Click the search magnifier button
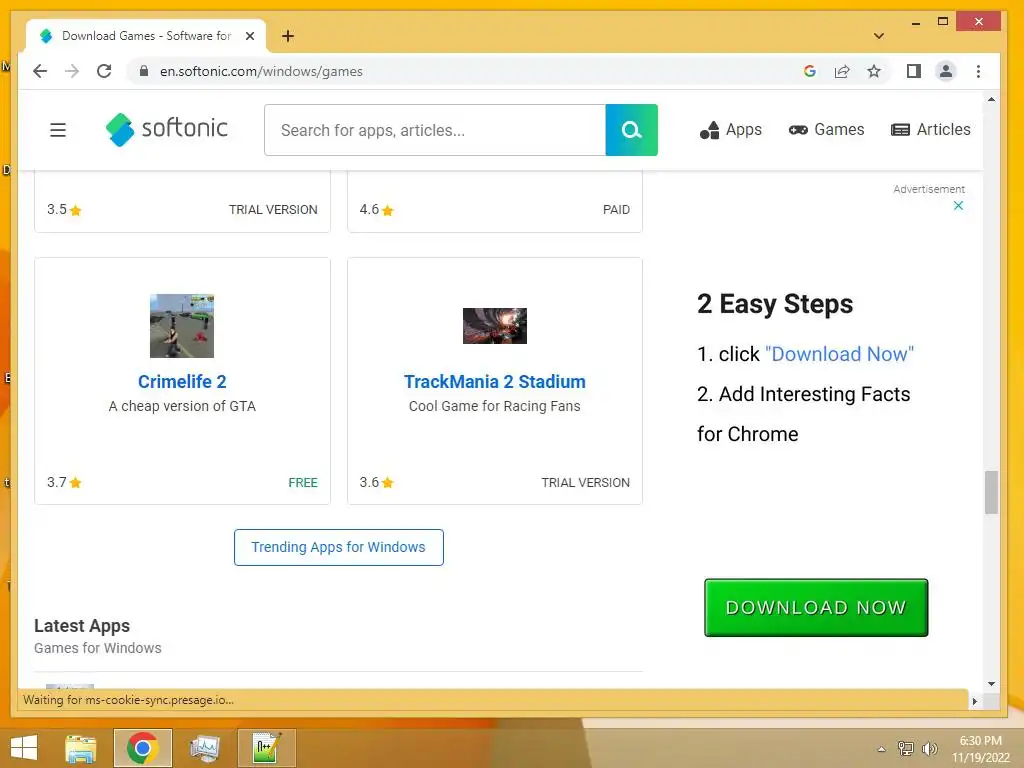 click(632, 130)
